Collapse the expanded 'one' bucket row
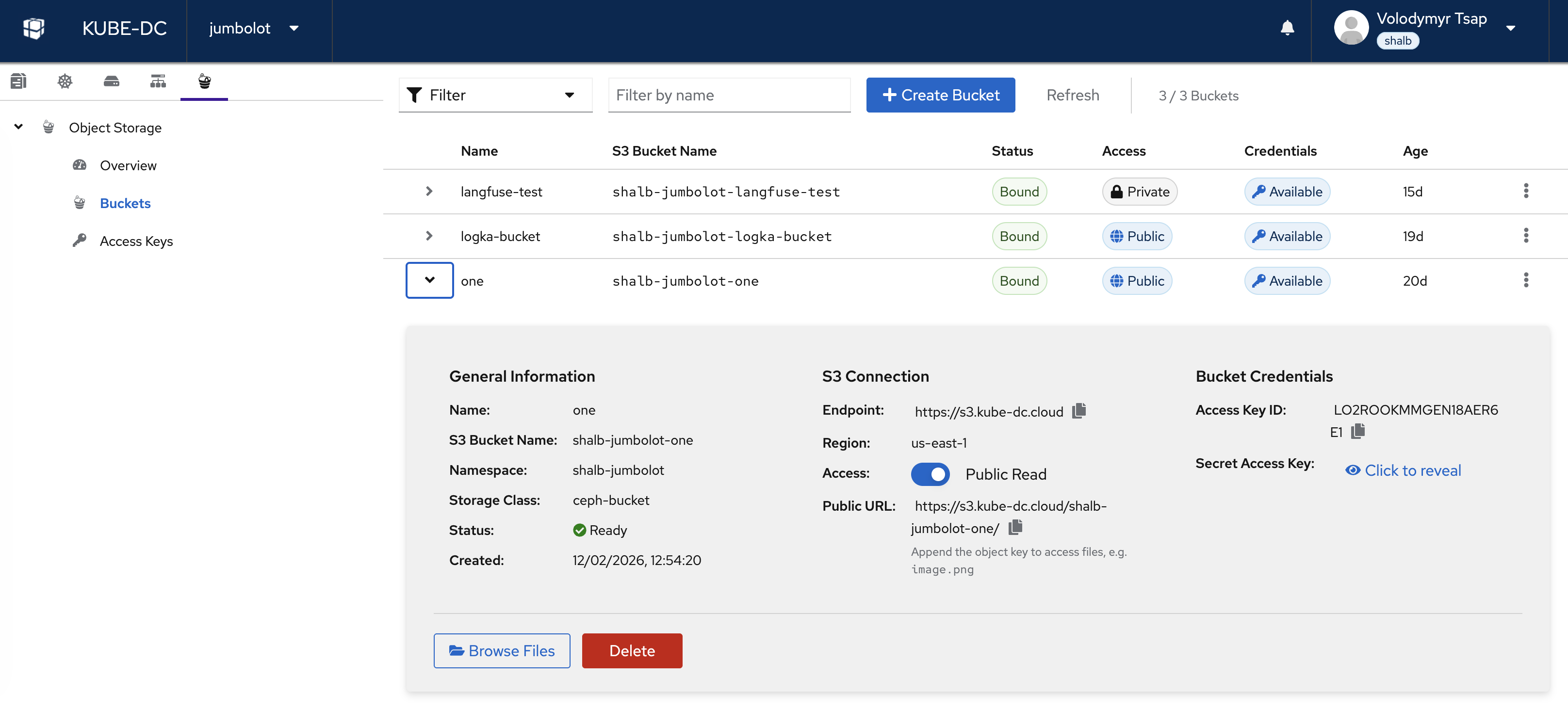Image resolution: width=1568 pixels, height=711 pixels. (429, 280)
